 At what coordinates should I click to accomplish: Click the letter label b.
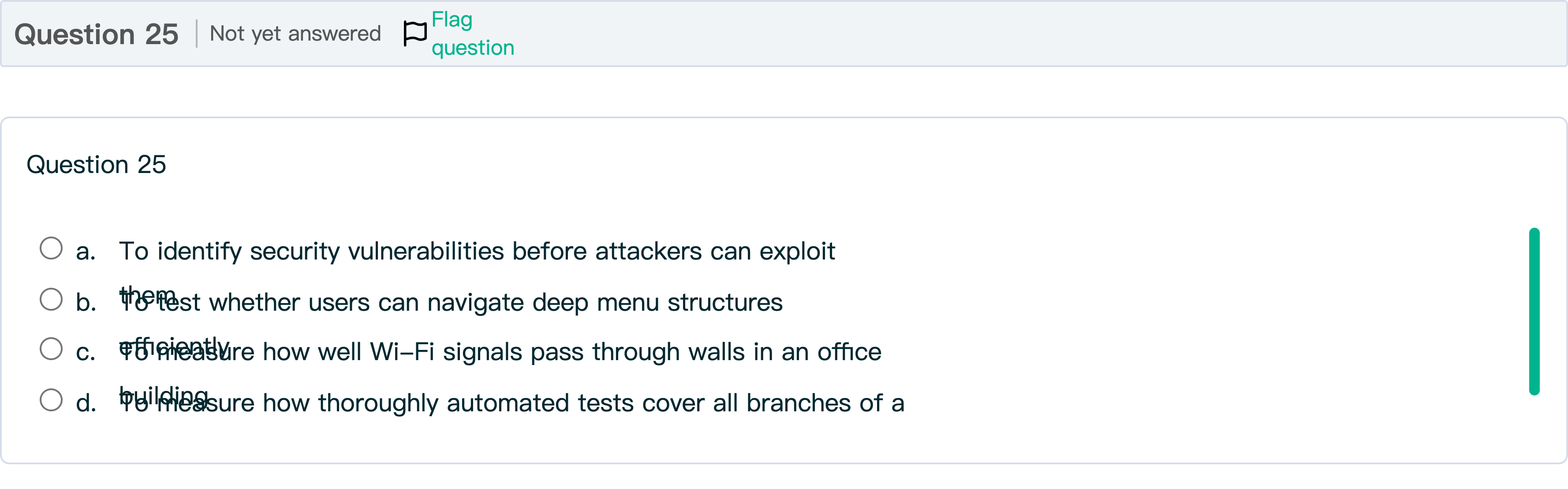coord(86,303)
